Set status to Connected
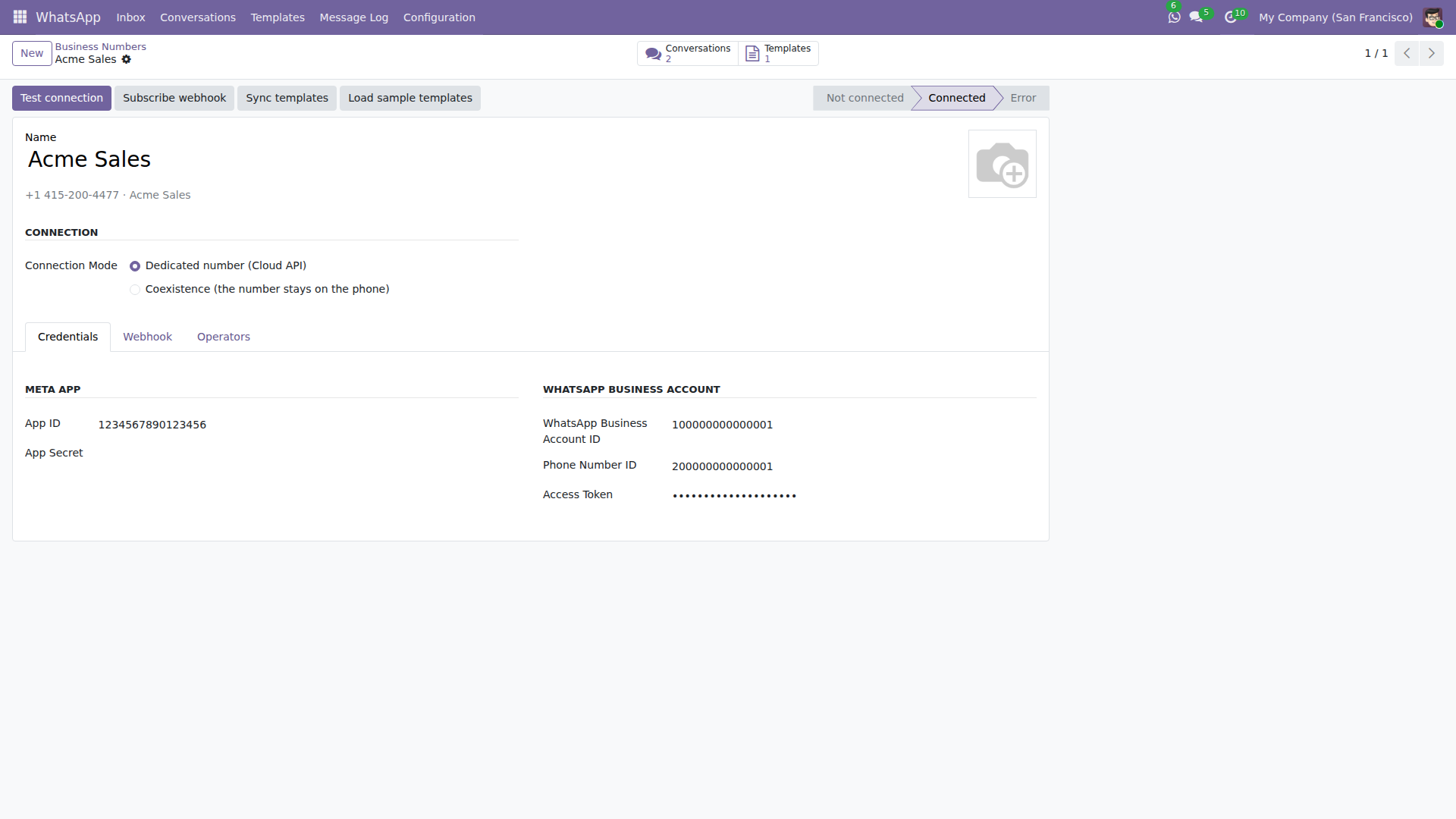1456x819 pixels. 956,98
